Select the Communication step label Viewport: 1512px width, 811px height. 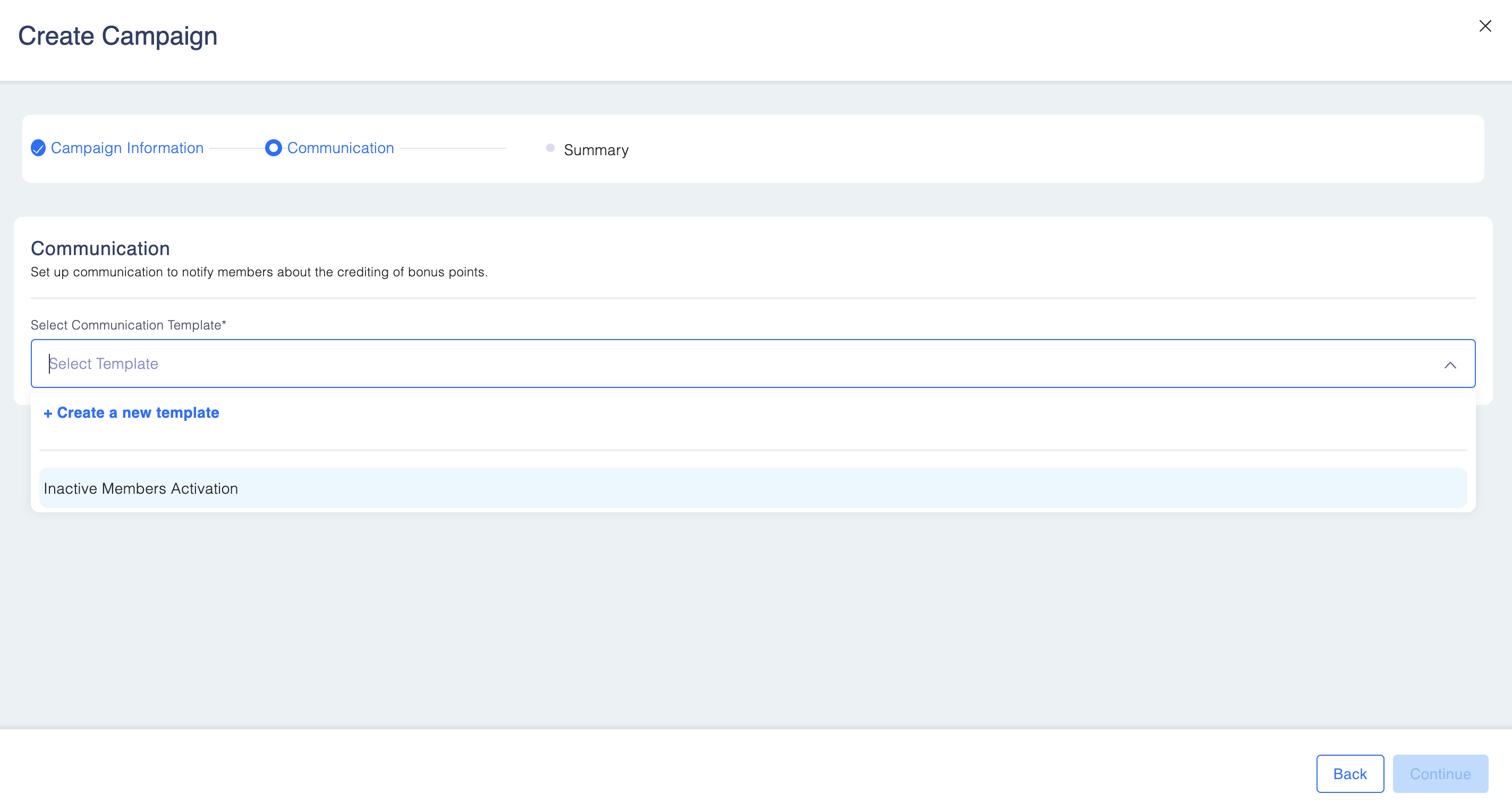340,148
